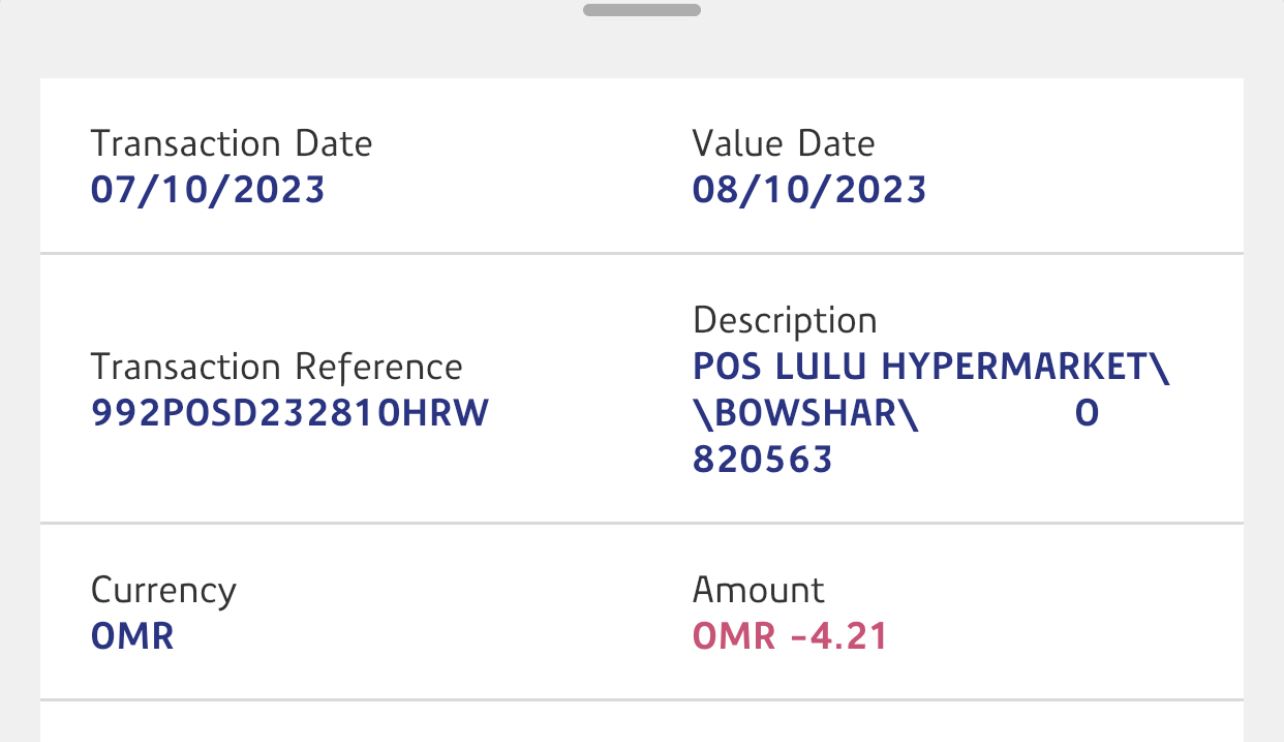Screen dimensions: 1284x742
Task: Click the \BOWSHAR\ location text
Action: pyautogui.click(x=805, y=413)
